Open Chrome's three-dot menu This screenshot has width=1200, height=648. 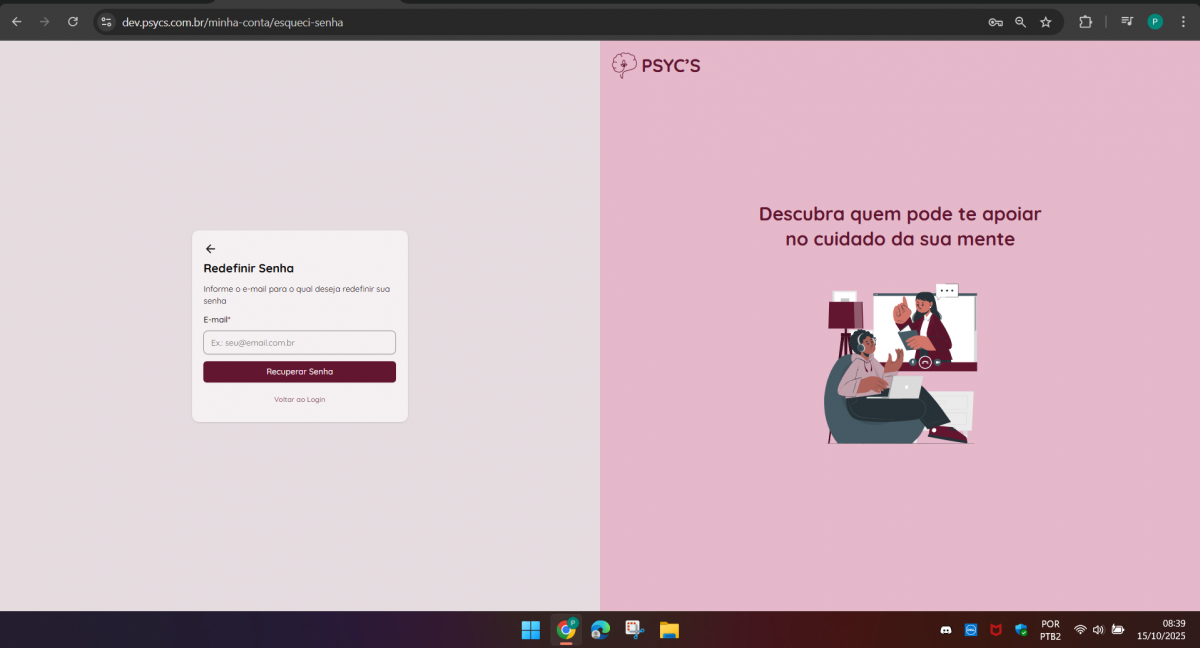point(1183,22)
